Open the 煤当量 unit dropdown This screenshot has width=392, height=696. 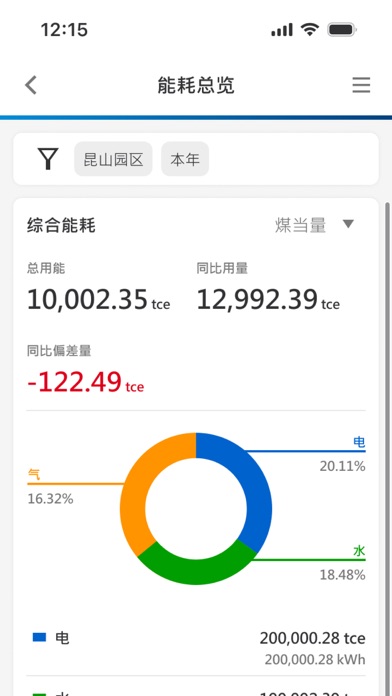(314, 225)
